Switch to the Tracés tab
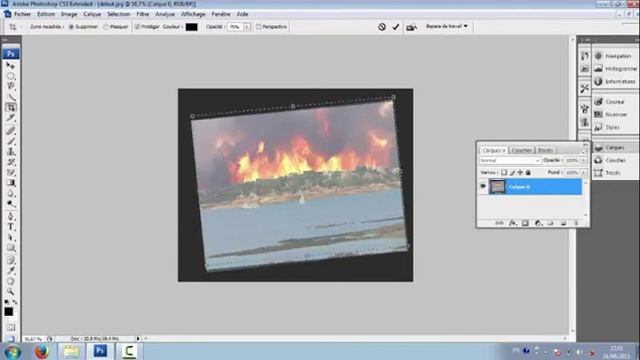 click(545, 150)
